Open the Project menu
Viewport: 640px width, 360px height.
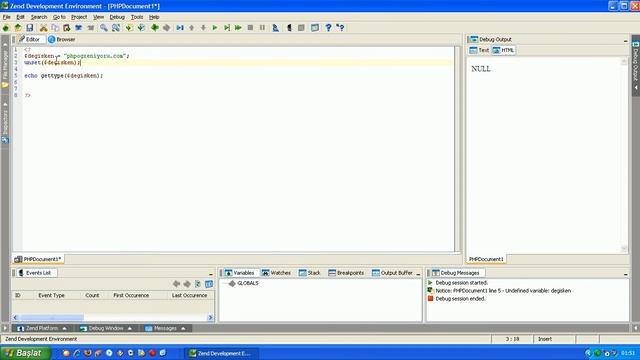pos(79,17)
